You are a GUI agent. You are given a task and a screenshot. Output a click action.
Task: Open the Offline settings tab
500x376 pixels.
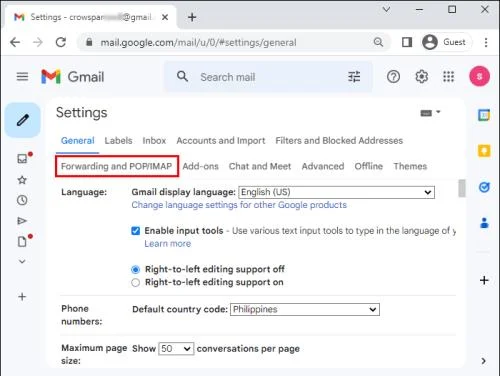tap(369, 166)
